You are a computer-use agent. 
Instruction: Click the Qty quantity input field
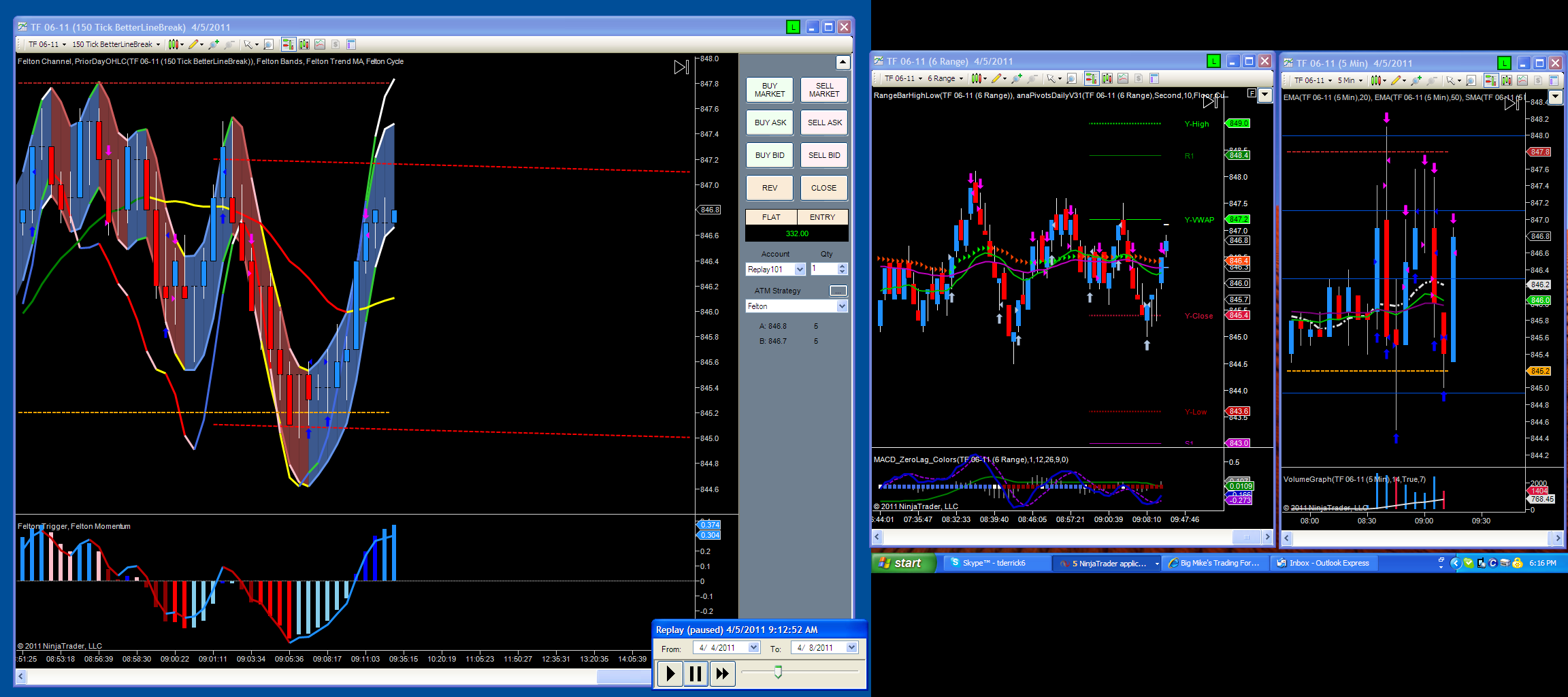823,270
